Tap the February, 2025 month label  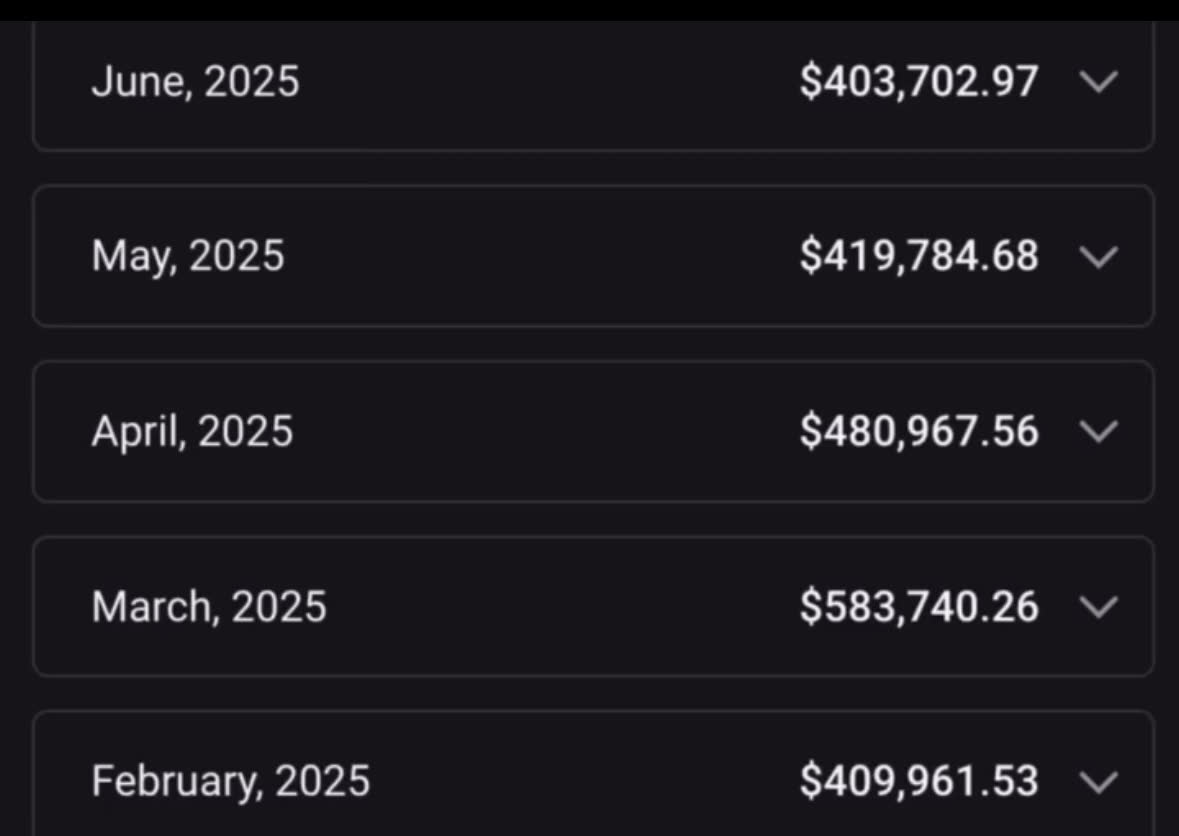coord(231,781)
